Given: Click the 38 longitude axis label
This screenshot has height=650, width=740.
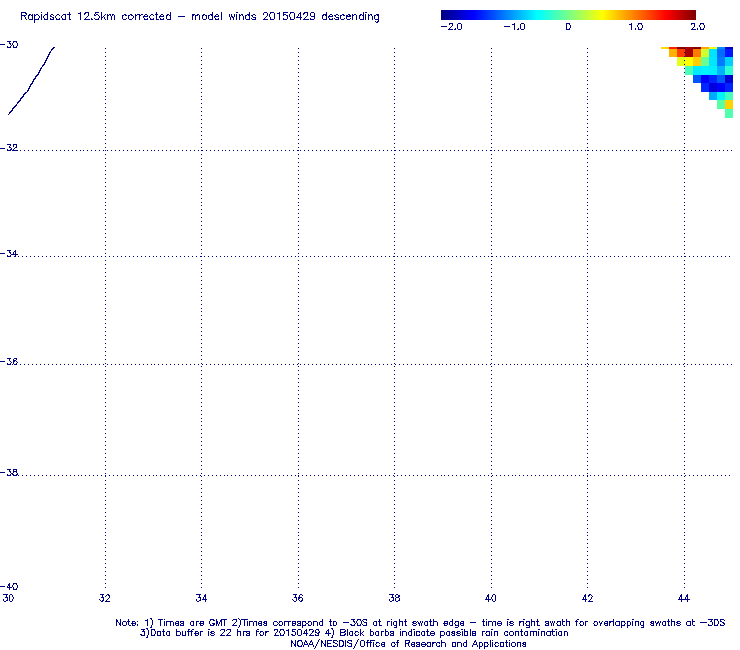Looking at the screenshot, I should coord(394,599).
